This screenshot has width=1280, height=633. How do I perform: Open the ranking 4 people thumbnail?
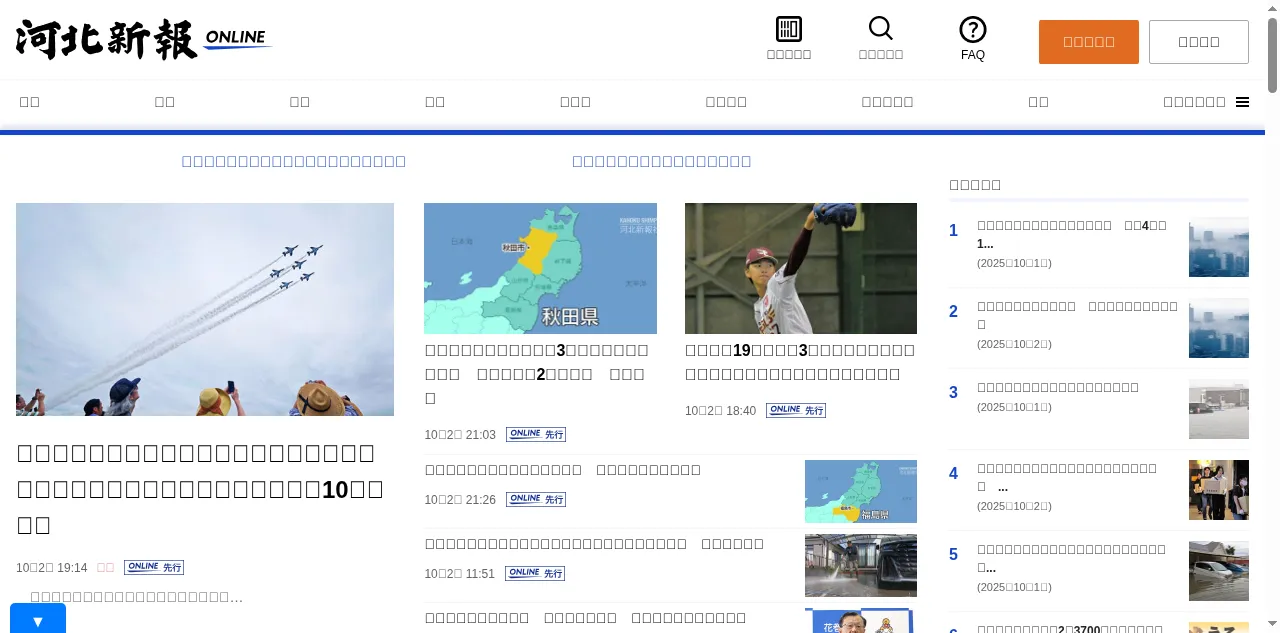pyautogui.click(x=1219, y=490)
